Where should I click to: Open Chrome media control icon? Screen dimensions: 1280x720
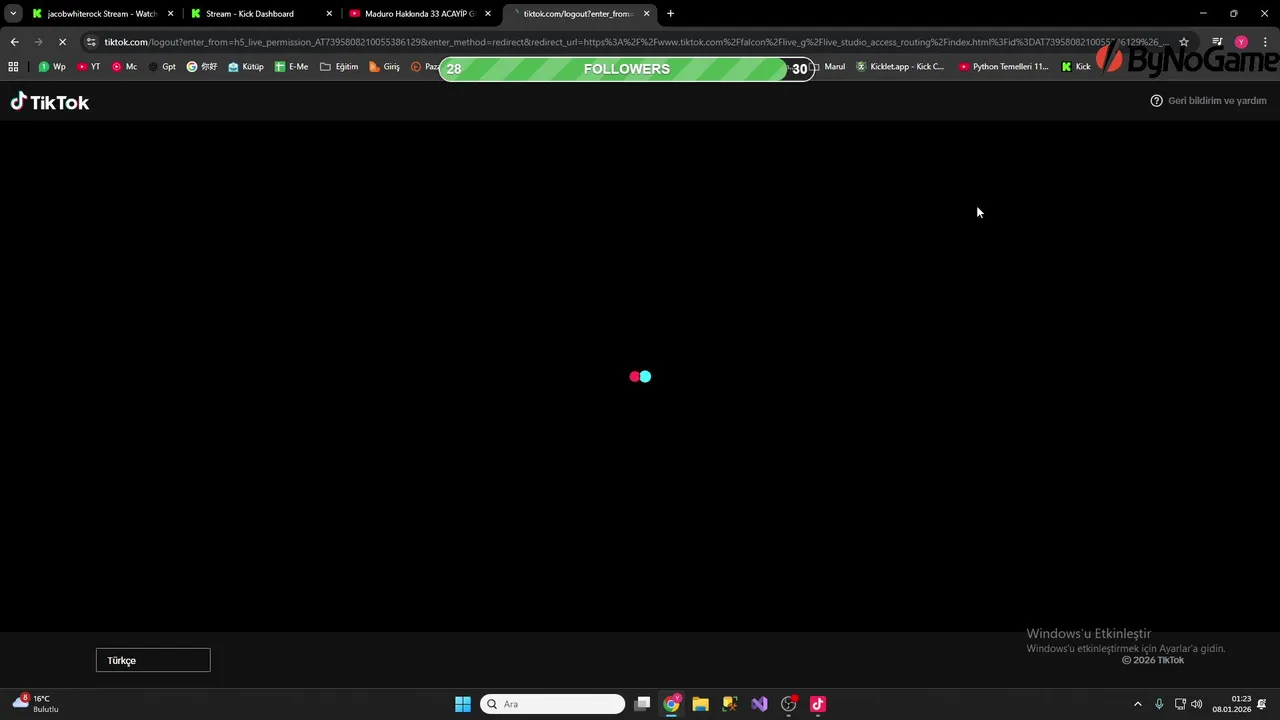click(x=1217, y=42)
